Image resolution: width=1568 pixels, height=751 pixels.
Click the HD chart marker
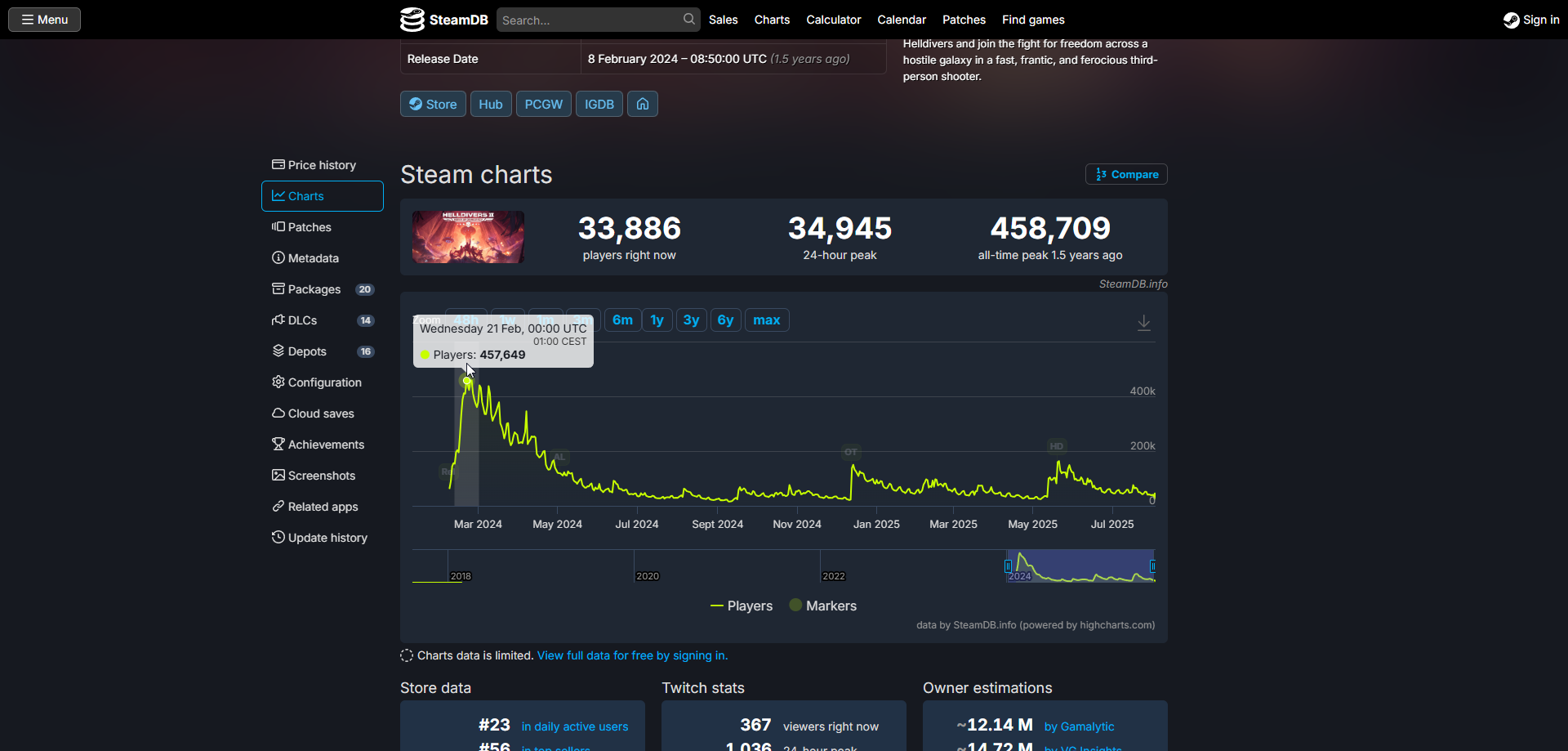pyautogui.click(x=1057, y=446)
